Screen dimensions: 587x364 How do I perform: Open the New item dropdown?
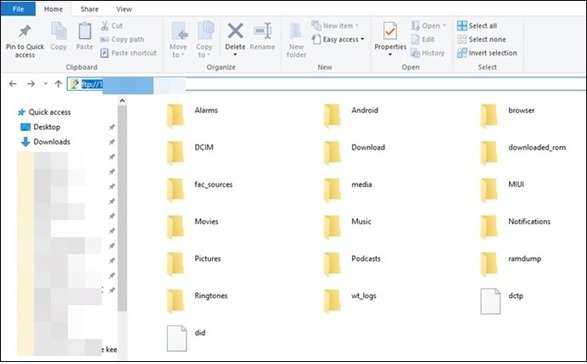tap(335, 25)
